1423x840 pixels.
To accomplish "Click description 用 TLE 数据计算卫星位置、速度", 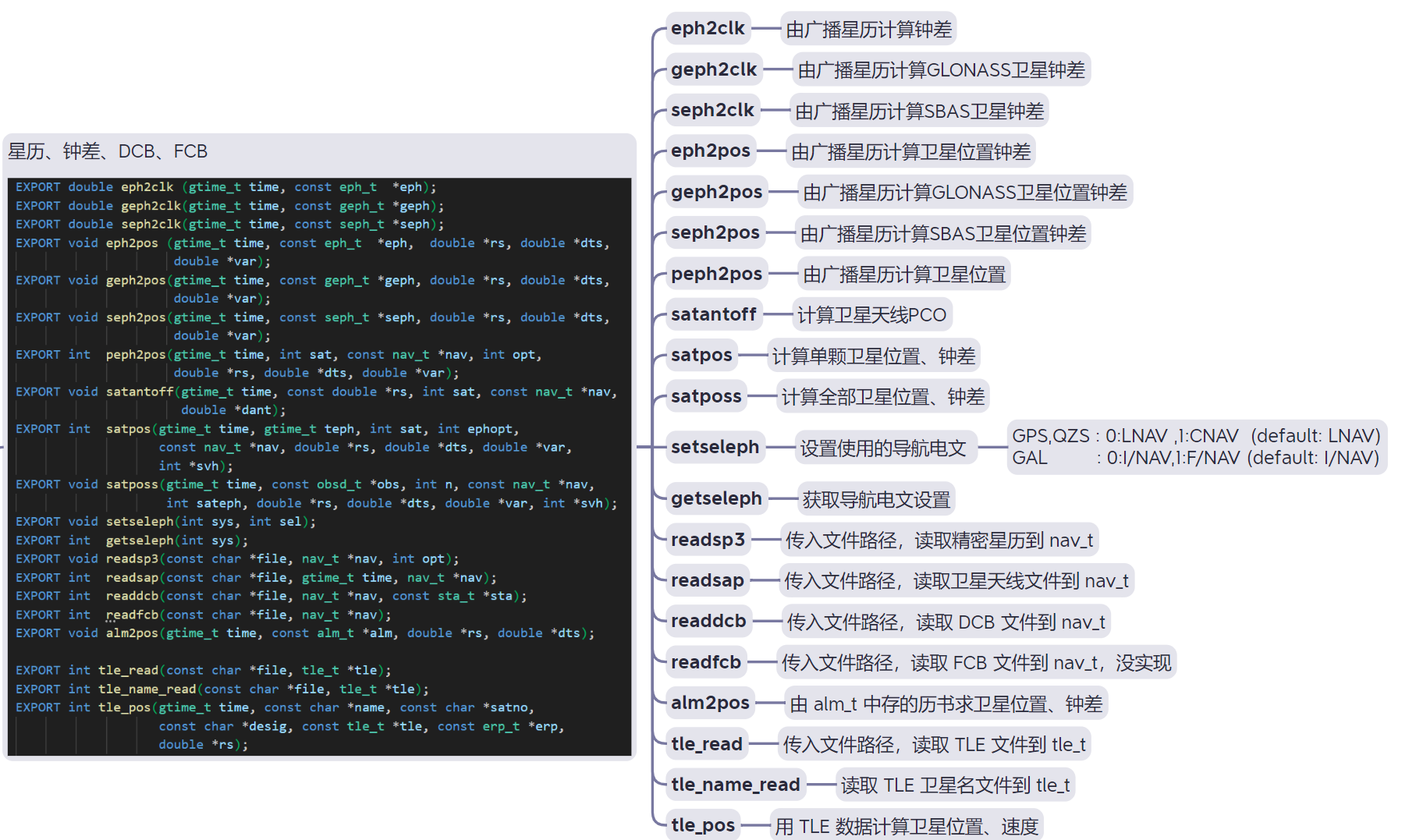I will (906, 826).
